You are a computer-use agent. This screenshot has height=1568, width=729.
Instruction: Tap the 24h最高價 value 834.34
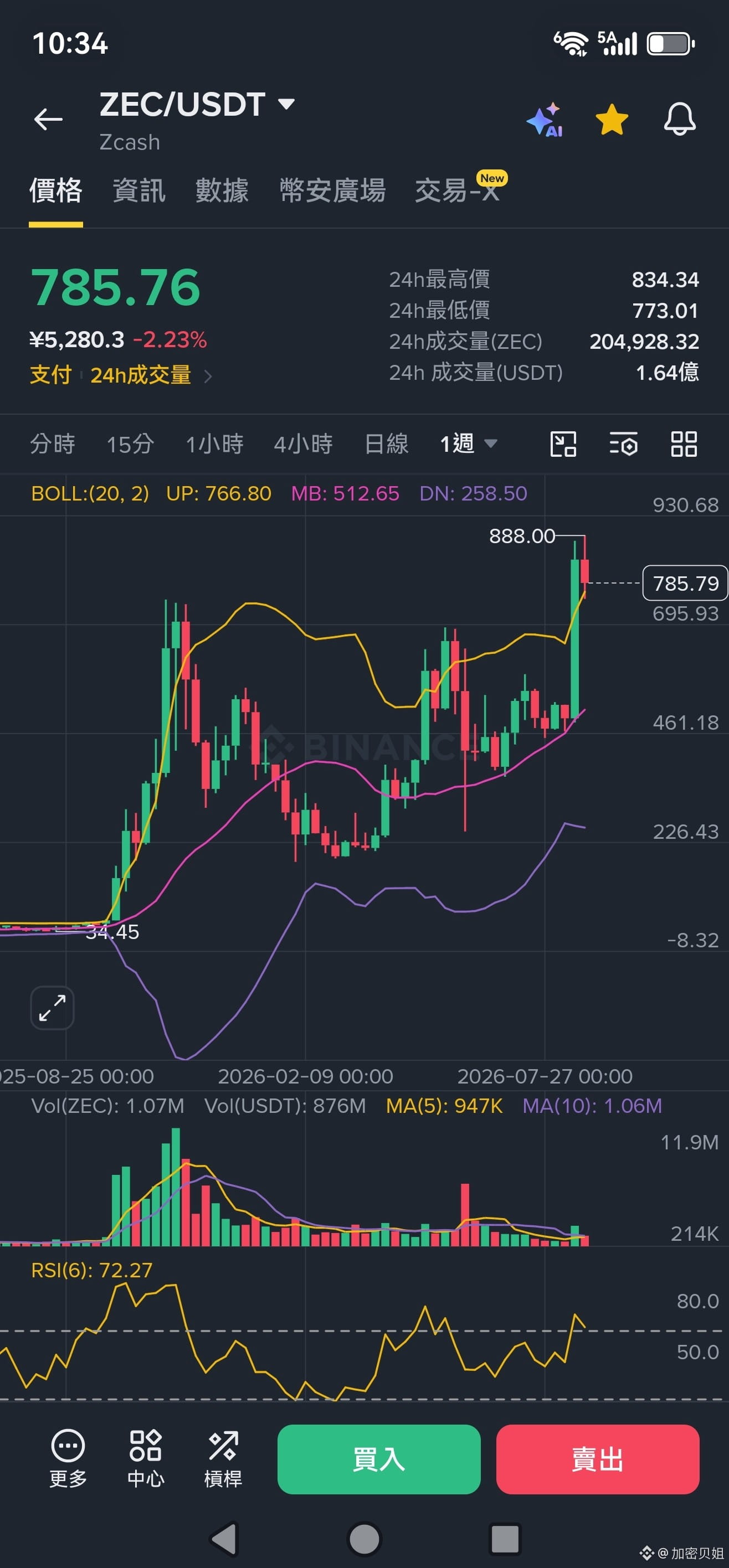(665, 280)
